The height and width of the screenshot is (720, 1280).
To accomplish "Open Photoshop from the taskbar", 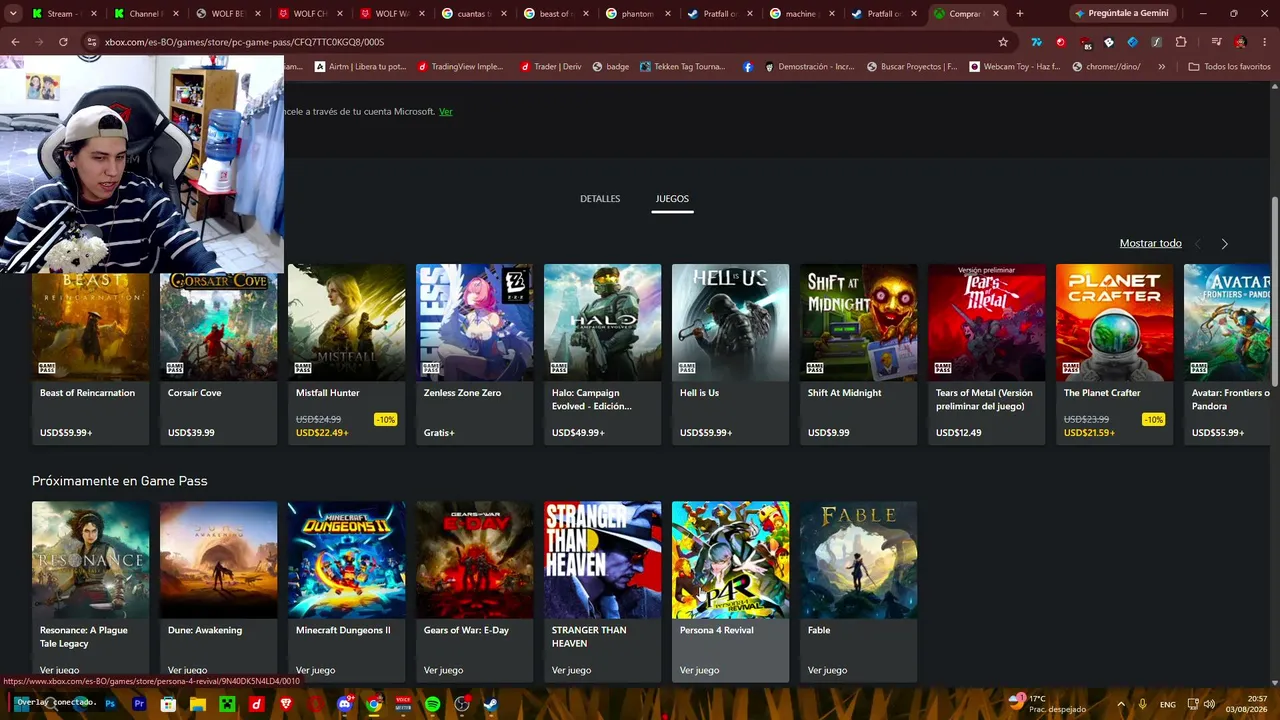I will click(110, 704).
